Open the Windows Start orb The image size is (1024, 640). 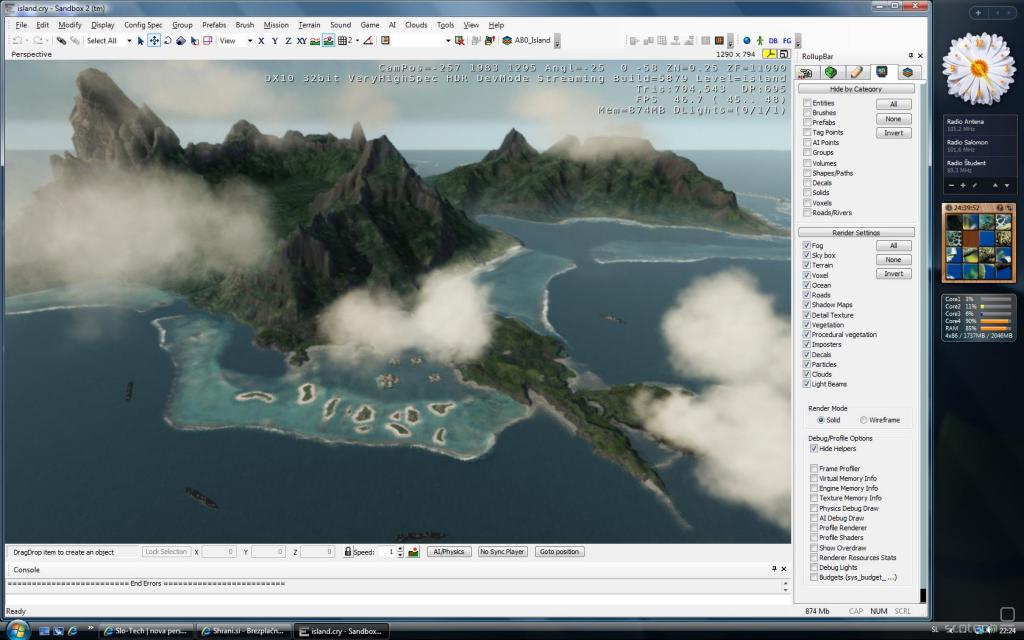coord(17,630)
